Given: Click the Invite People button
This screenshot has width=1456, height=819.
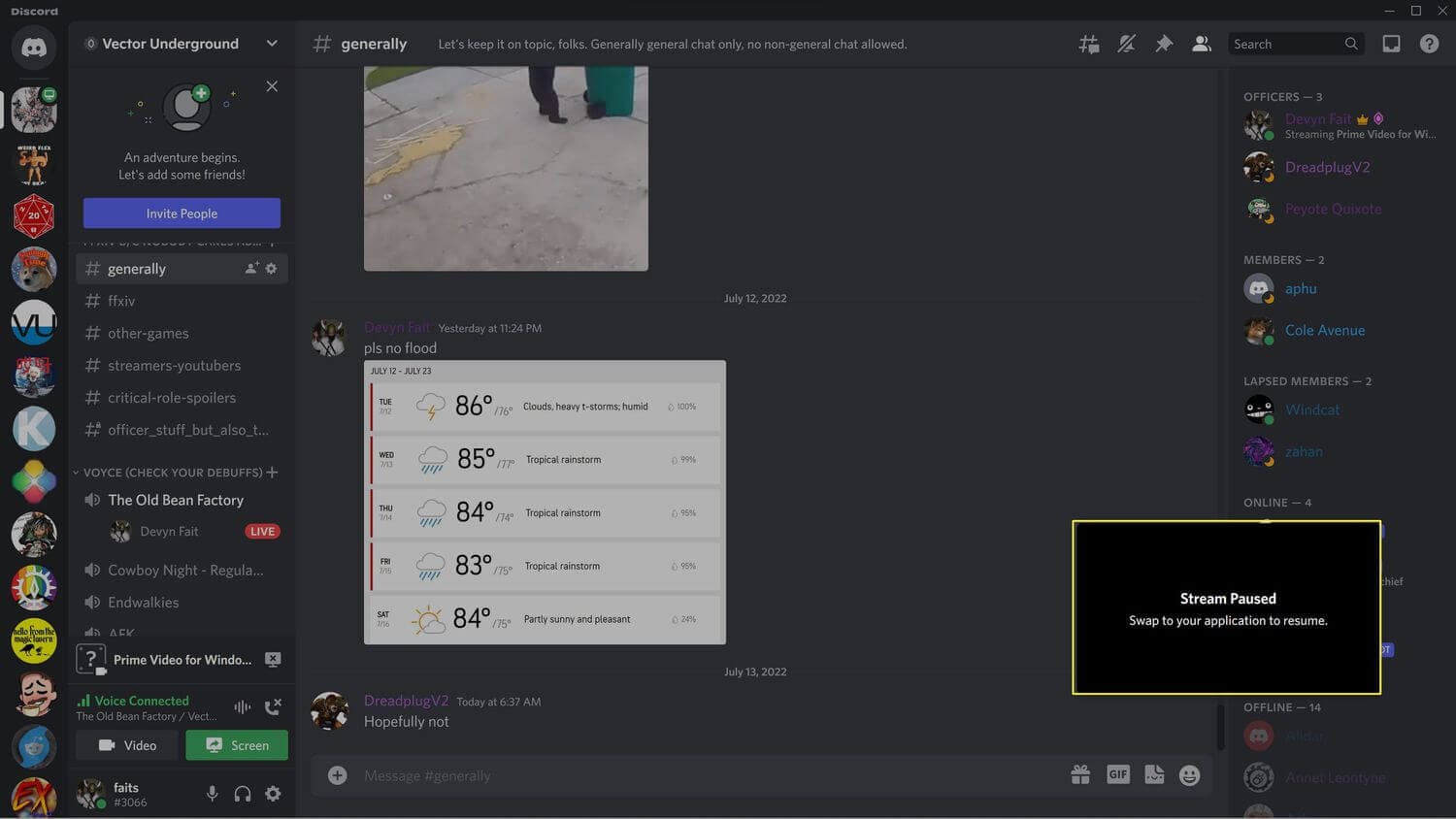Looking at the screenshot, I should point(181,213).
